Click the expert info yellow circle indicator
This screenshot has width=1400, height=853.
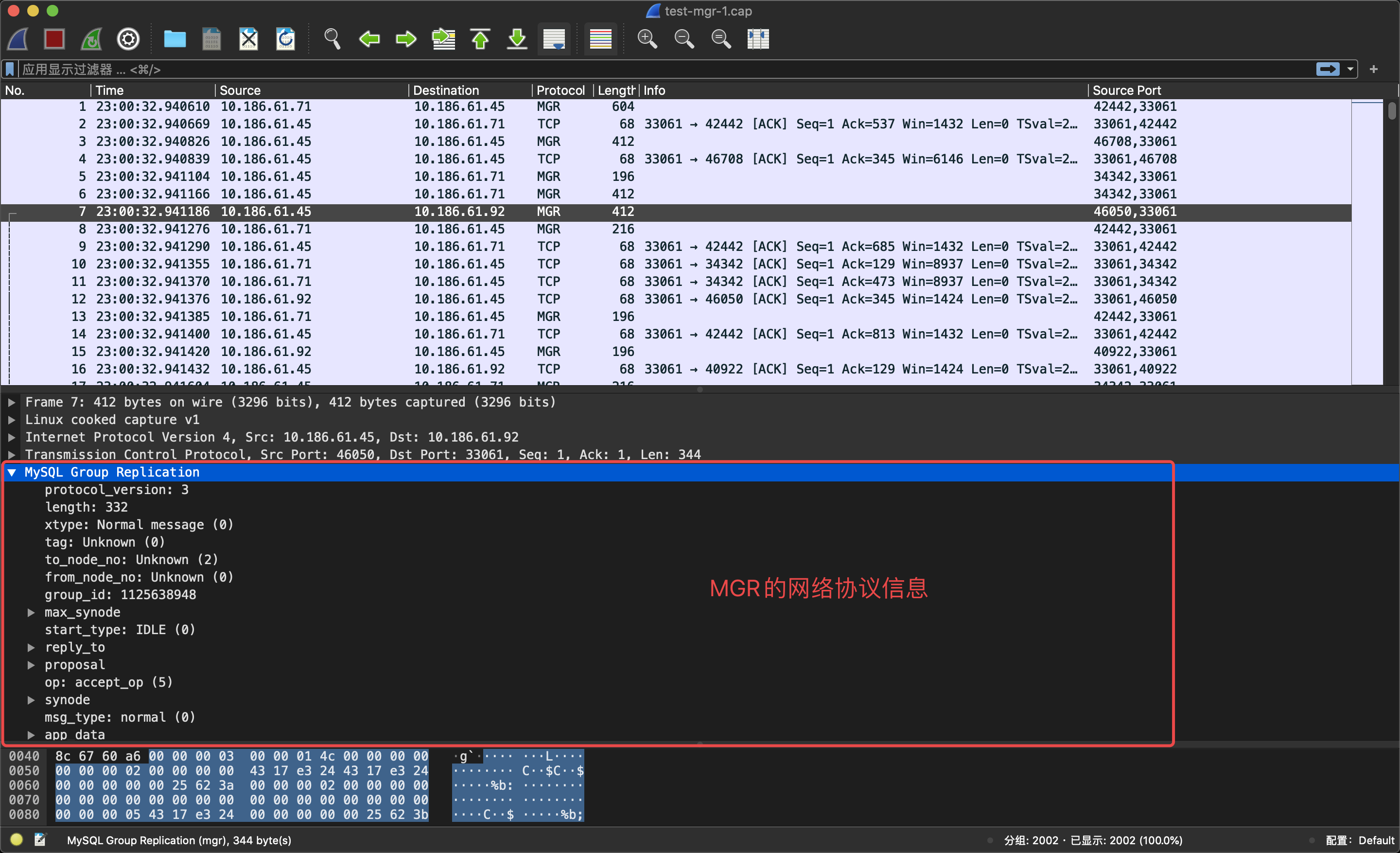pyautogui.click(x=17, y=839)
